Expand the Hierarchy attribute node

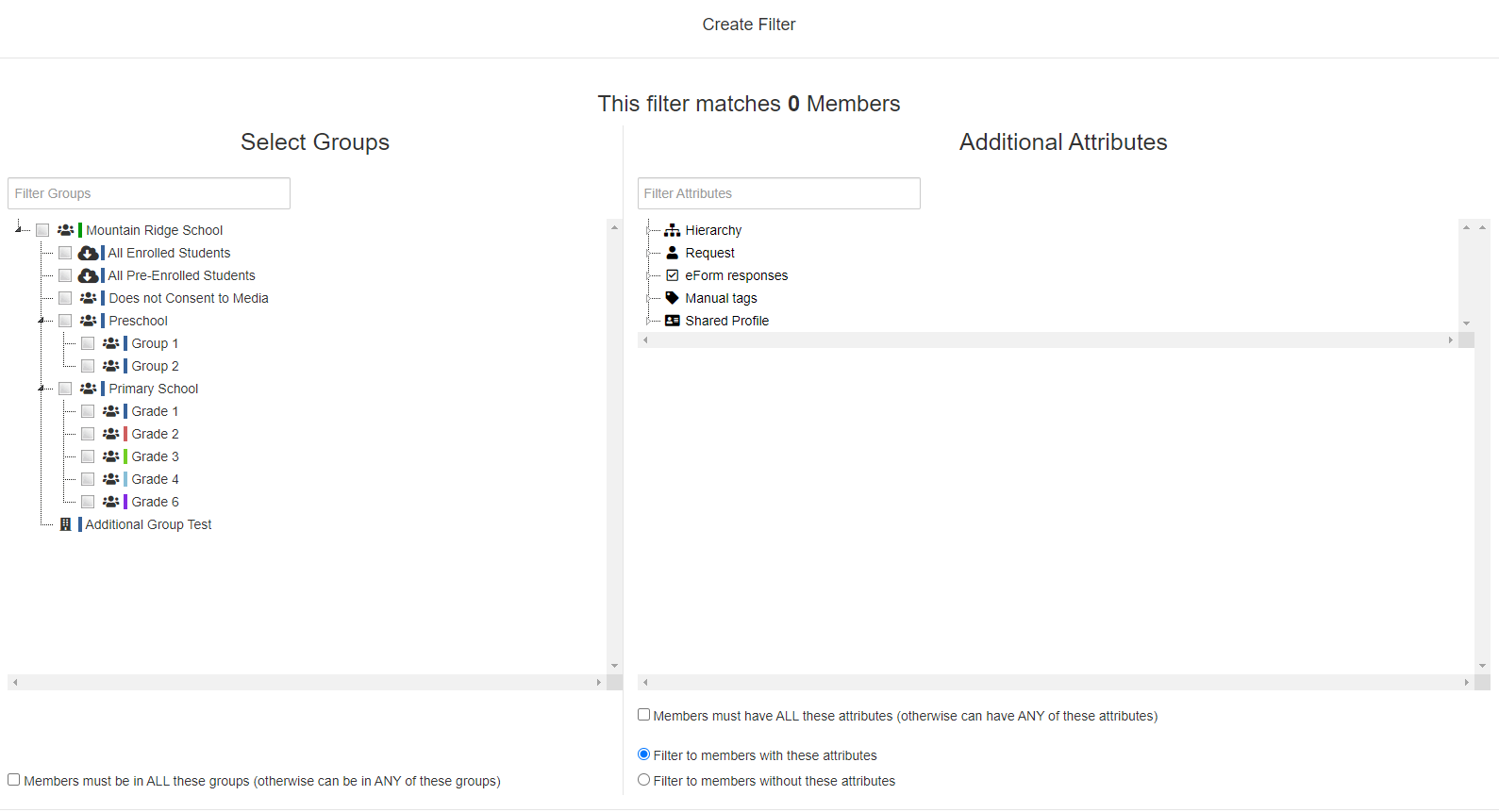648,230
